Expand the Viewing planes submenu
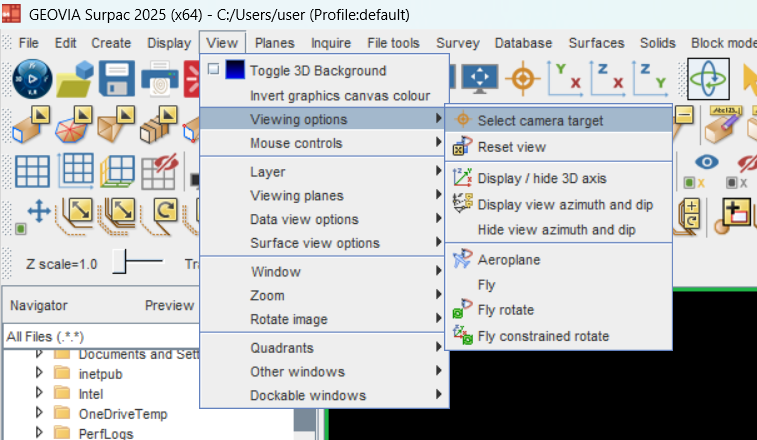This screenshot has width=757, height=440. pos(322,195)
